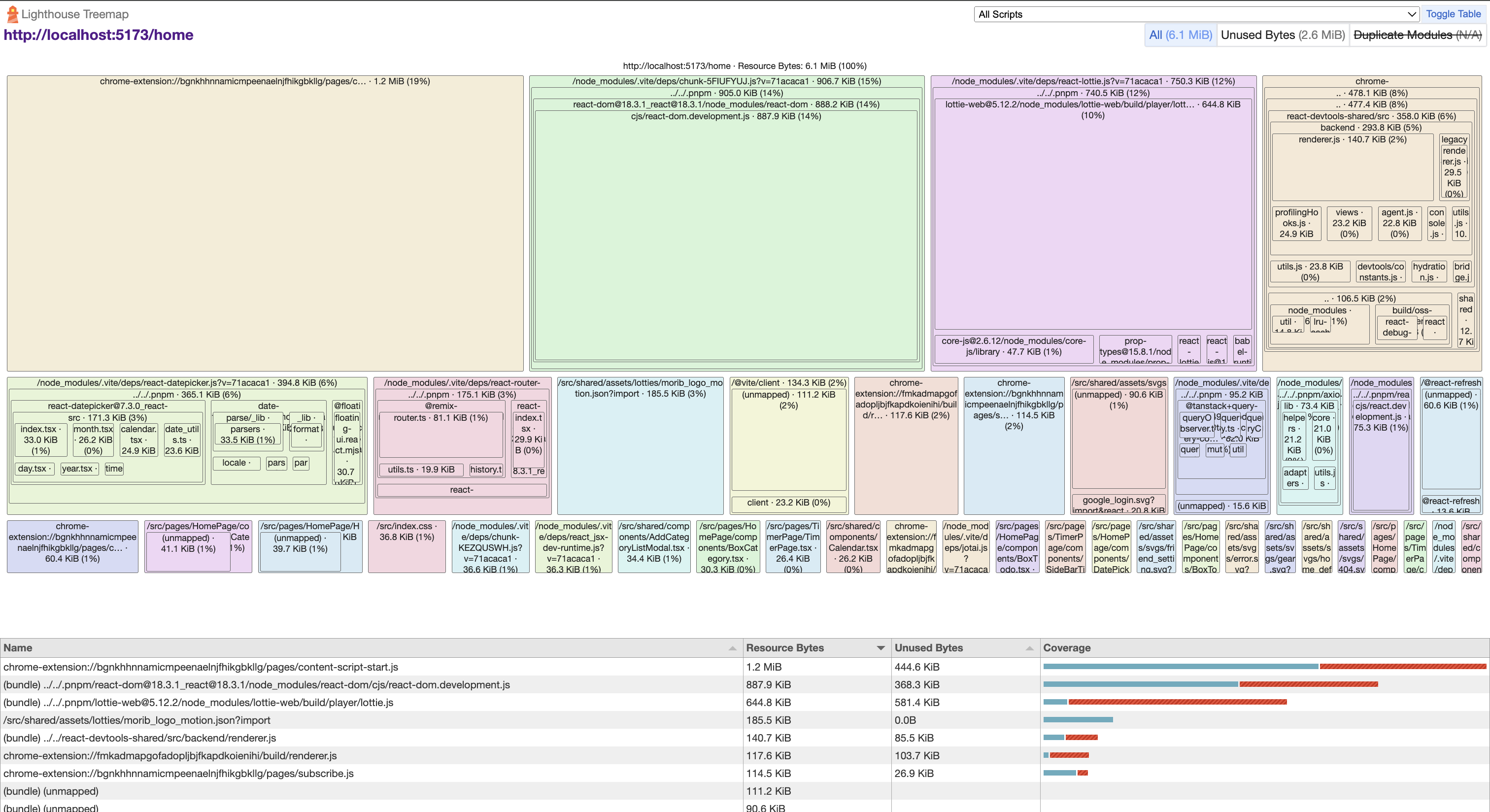Select /src/index.css treemap tile

[406, 546]
